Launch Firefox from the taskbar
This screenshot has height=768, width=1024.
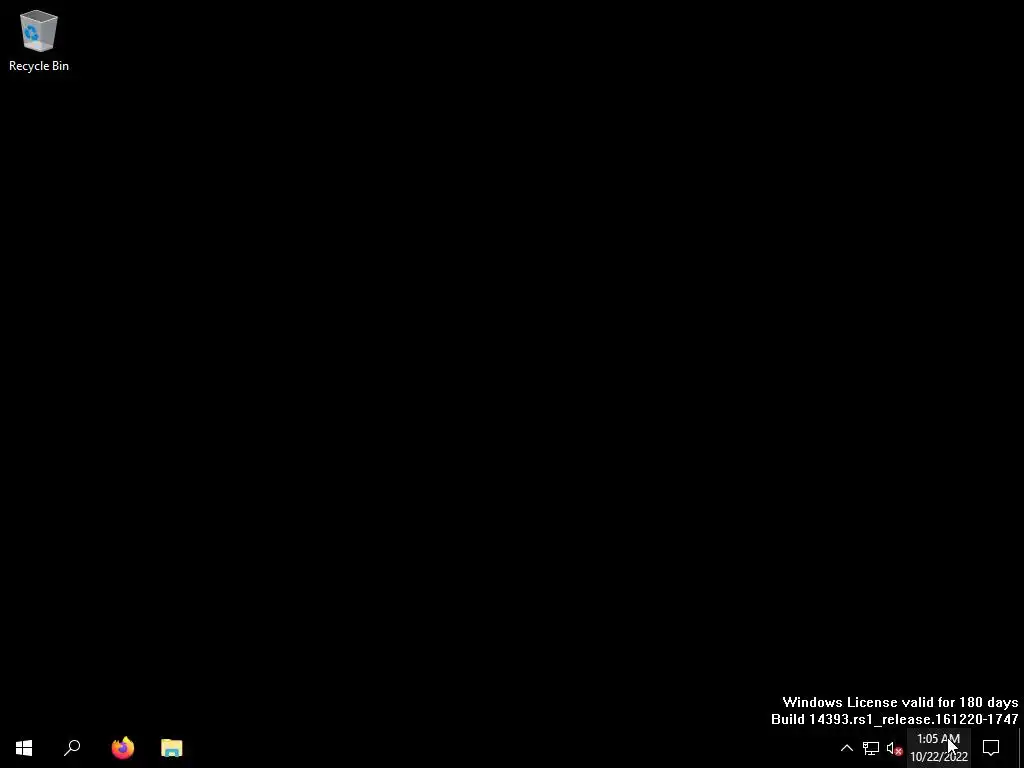(123, 748)
